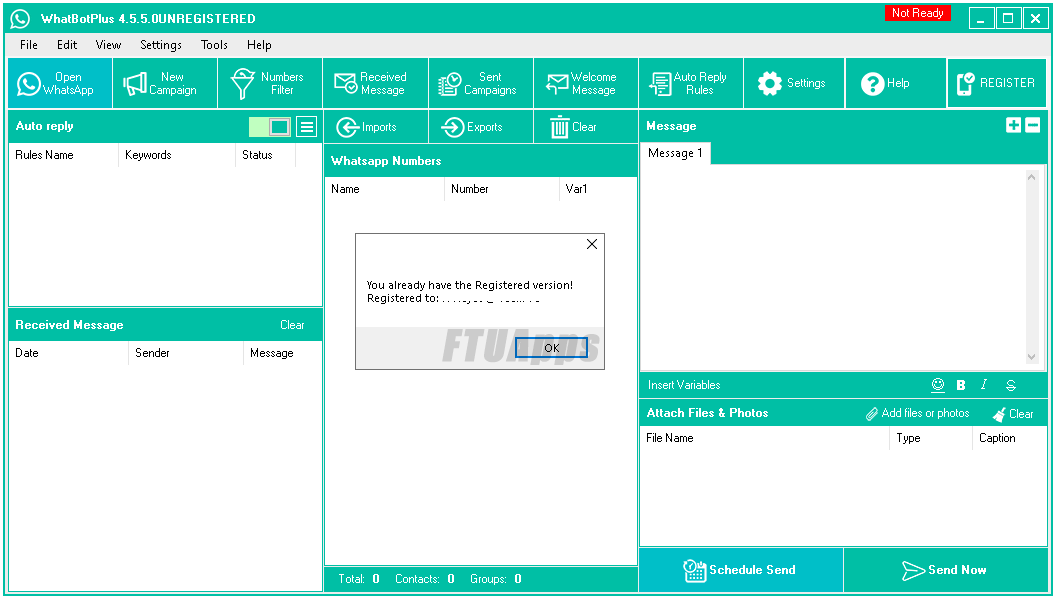Open the Tools menu
Screen dimensions: 1056x599
coord(214,45)
